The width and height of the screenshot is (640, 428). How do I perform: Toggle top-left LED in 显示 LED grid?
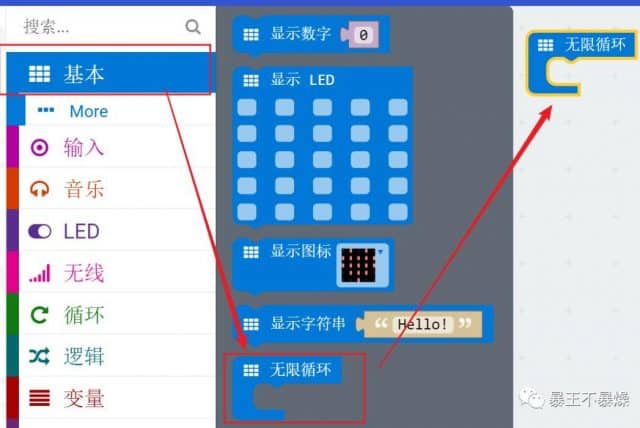pyautogui.click(x=247, y=107)
